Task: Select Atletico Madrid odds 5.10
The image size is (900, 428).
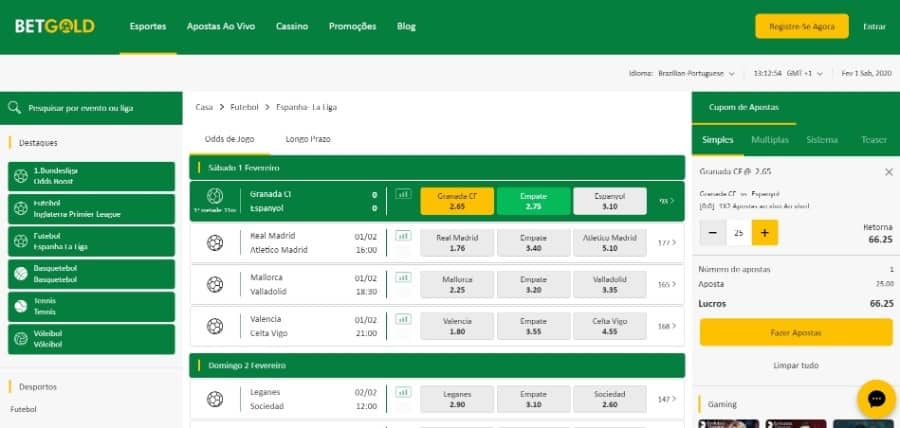Action: (610, 243)
